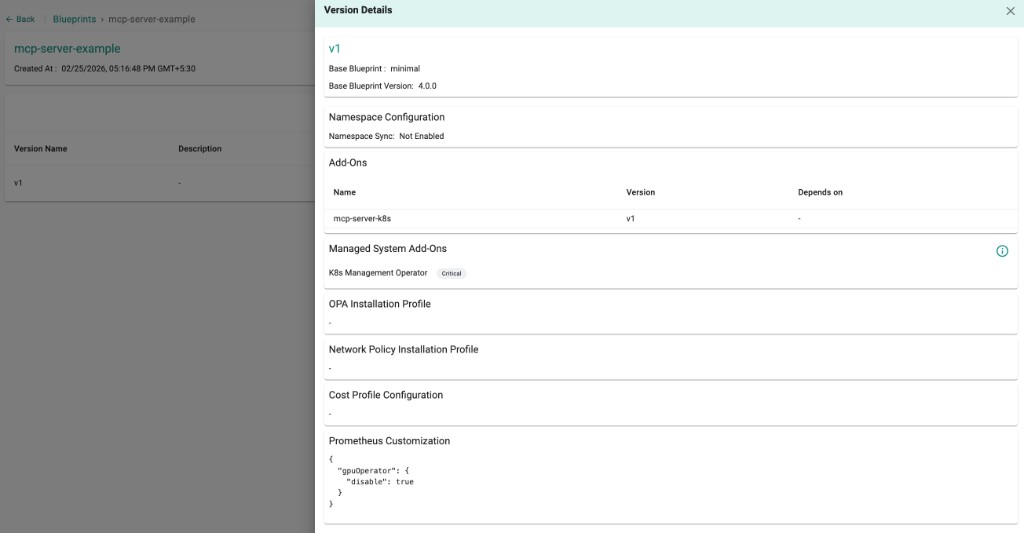
Task: Click the Version Name column header
Action: (41, 149)
